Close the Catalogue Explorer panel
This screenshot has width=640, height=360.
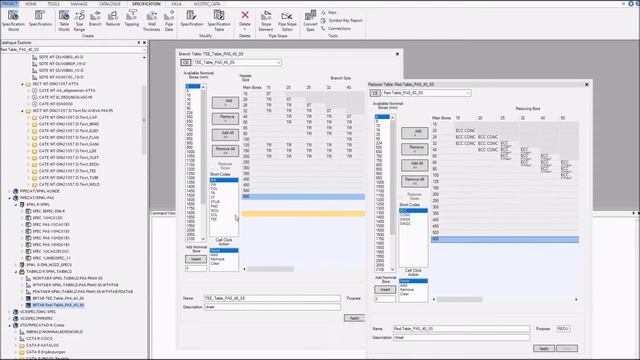pyautogui.click(x=144, y=42)
